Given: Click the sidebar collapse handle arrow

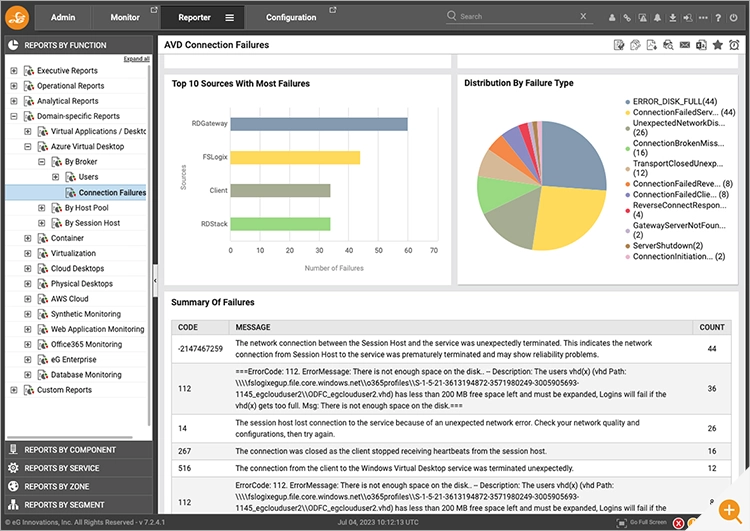Looking at the screenshot, I should tap(155, 281).
